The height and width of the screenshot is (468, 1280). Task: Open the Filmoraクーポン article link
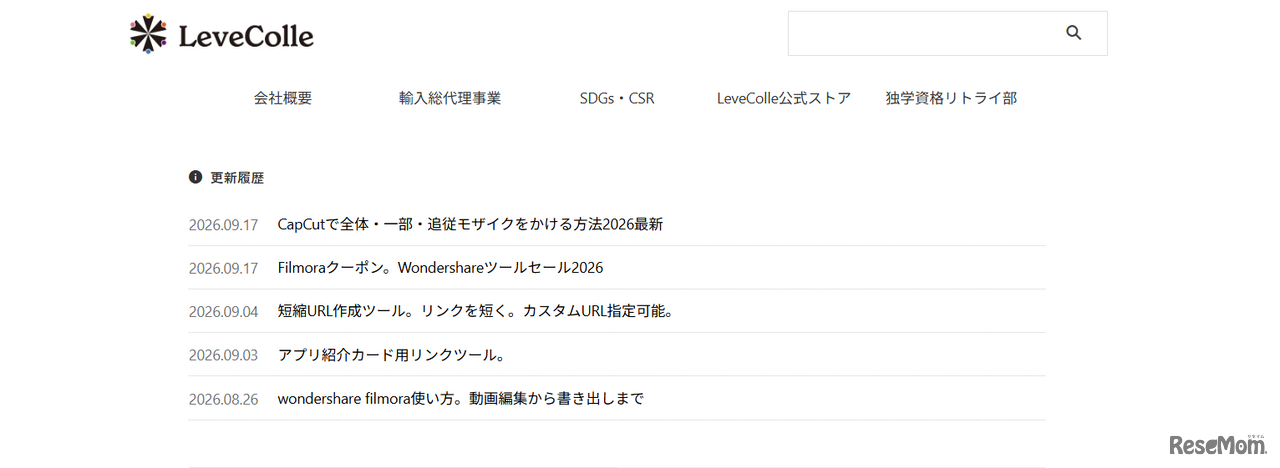pyautogui.click(x=440, y=268)
